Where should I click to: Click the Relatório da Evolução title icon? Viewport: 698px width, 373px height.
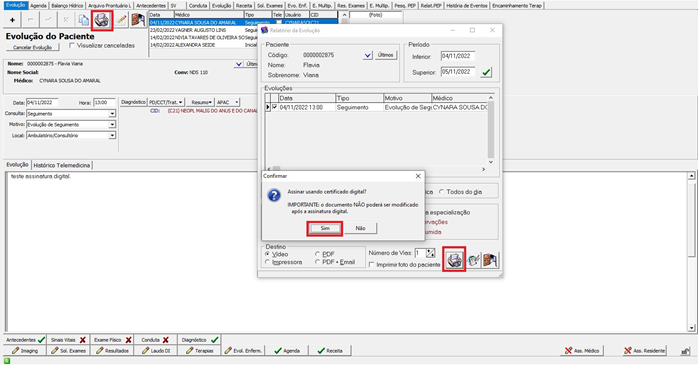click(x=264, y=30)
